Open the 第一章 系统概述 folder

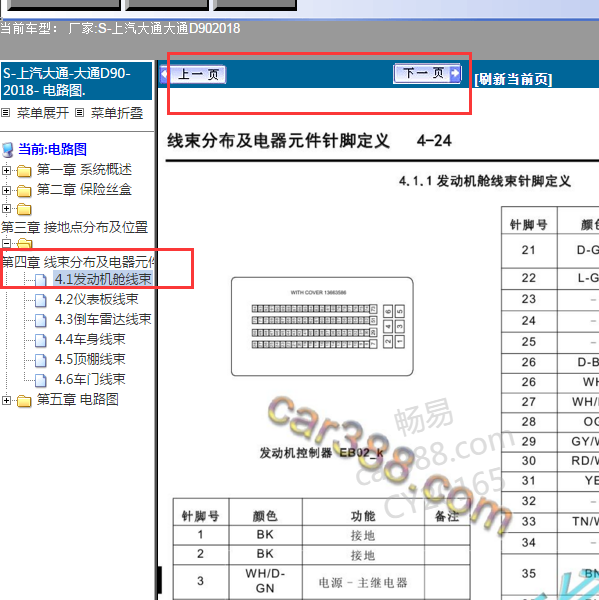[84, 170]
